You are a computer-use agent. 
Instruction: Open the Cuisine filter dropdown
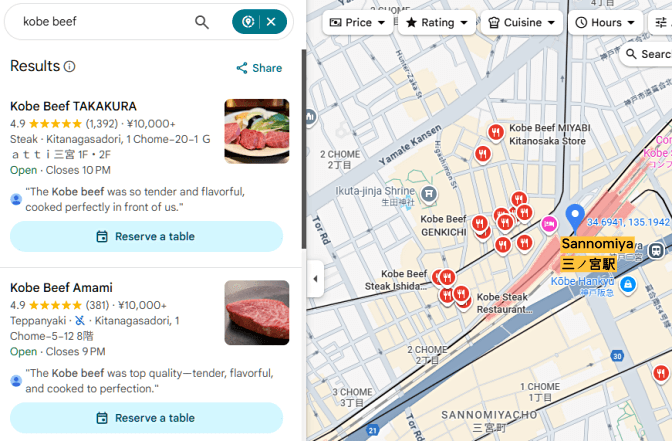(x=522, y=23)
